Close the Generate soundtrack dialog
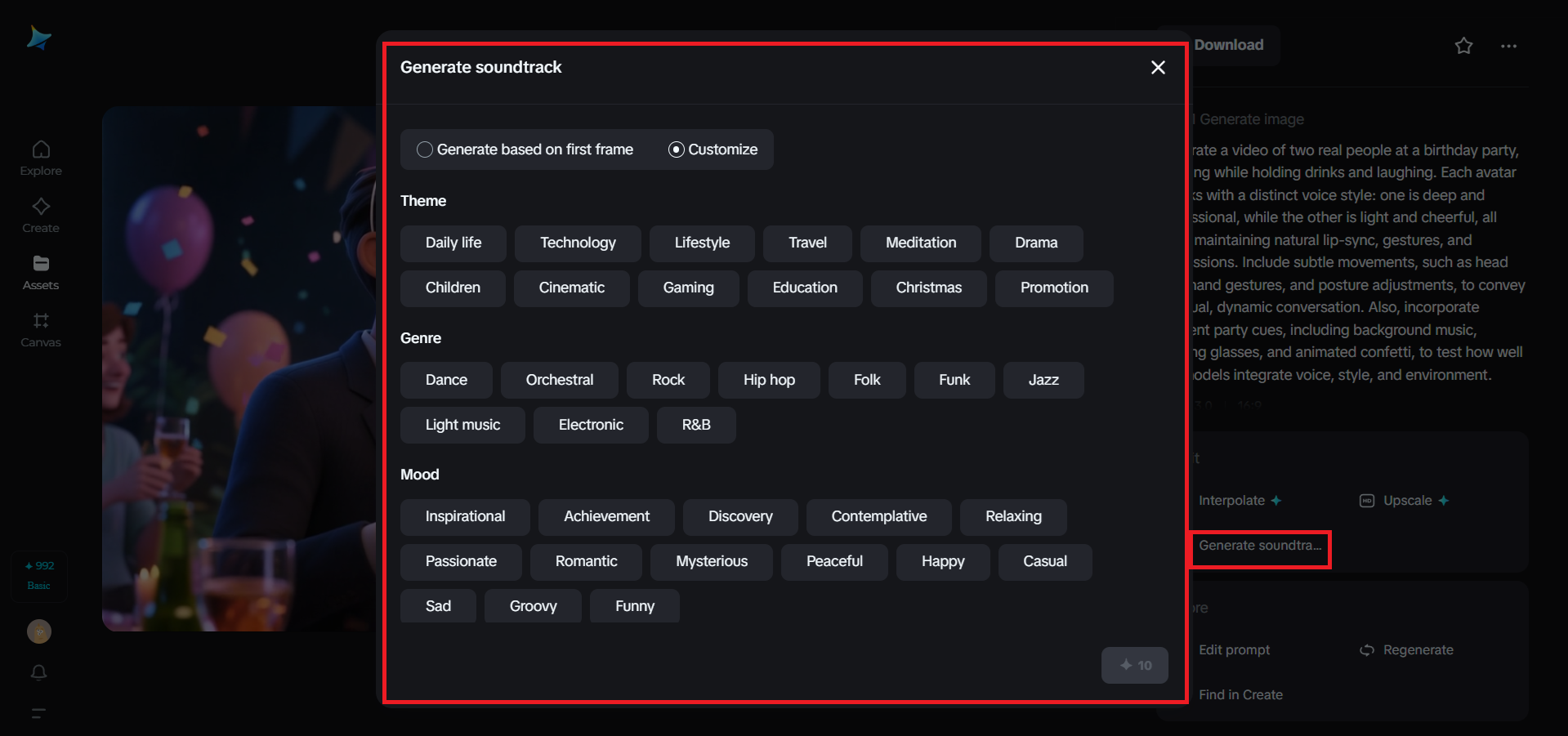Screen dimensions: 1568x736 [1158, 68]
